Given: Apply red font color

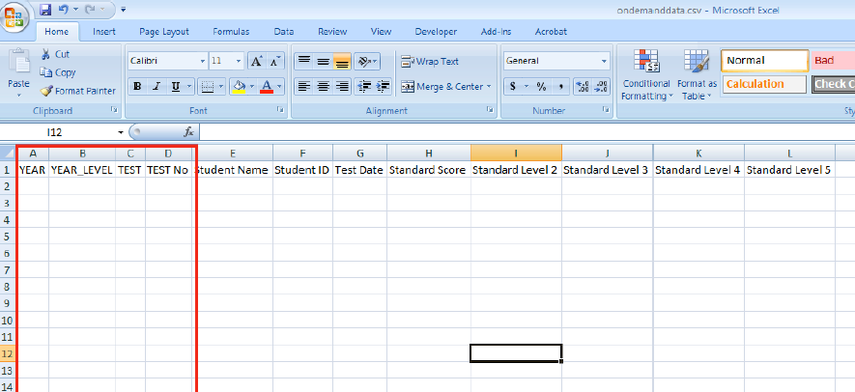Looking at the screenshot, I should pyautogui.click(x=267, y=86).
